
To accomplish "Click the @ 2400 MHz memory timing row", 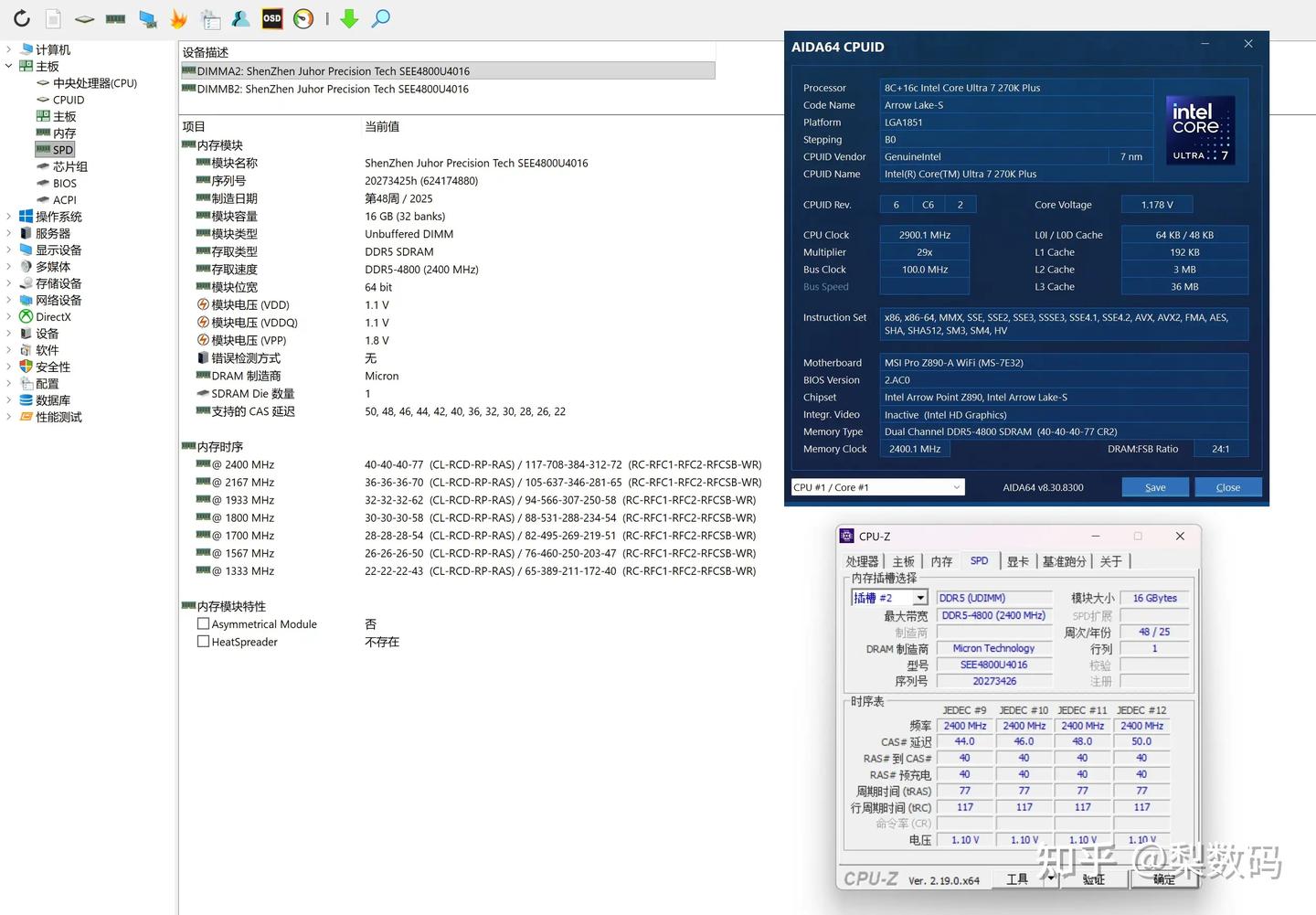I will pos(479,464).
